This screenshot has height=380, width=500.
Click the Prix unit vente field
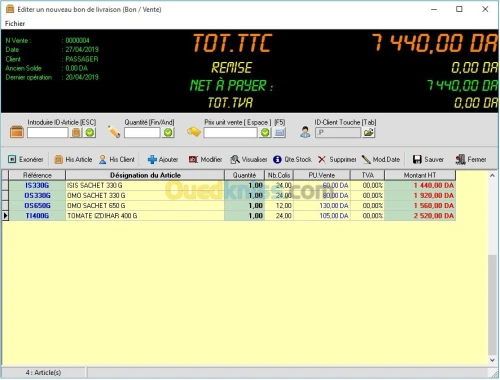pyautogui.click(x=230, y=133)
